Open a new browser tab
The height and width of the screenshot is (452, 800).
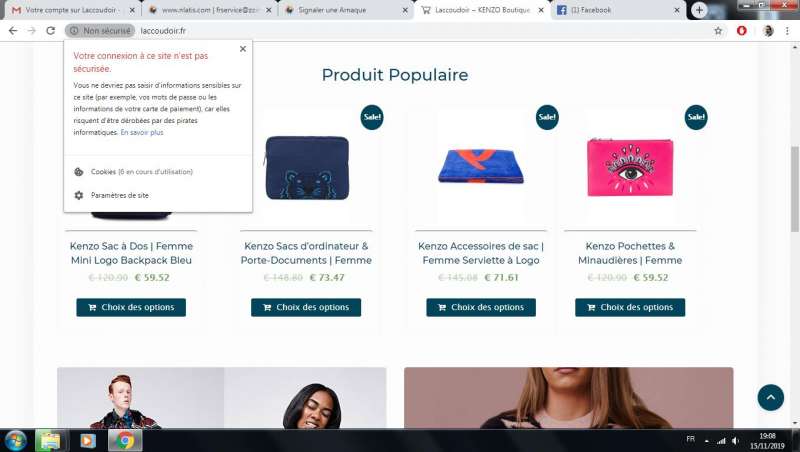click(x=699, y=10)
